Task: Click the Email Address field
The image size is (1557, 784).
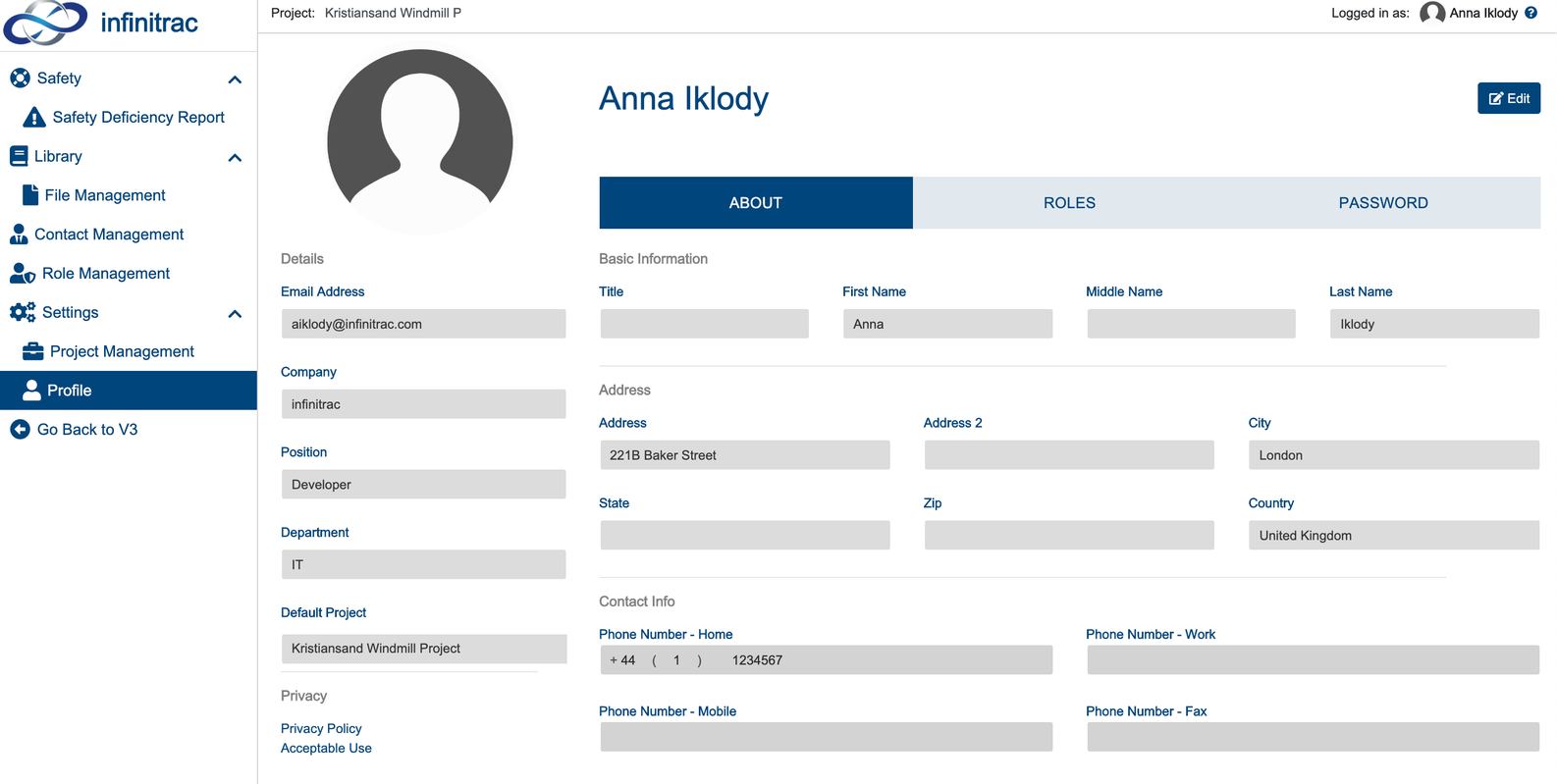Action: [x=423, y=324]
